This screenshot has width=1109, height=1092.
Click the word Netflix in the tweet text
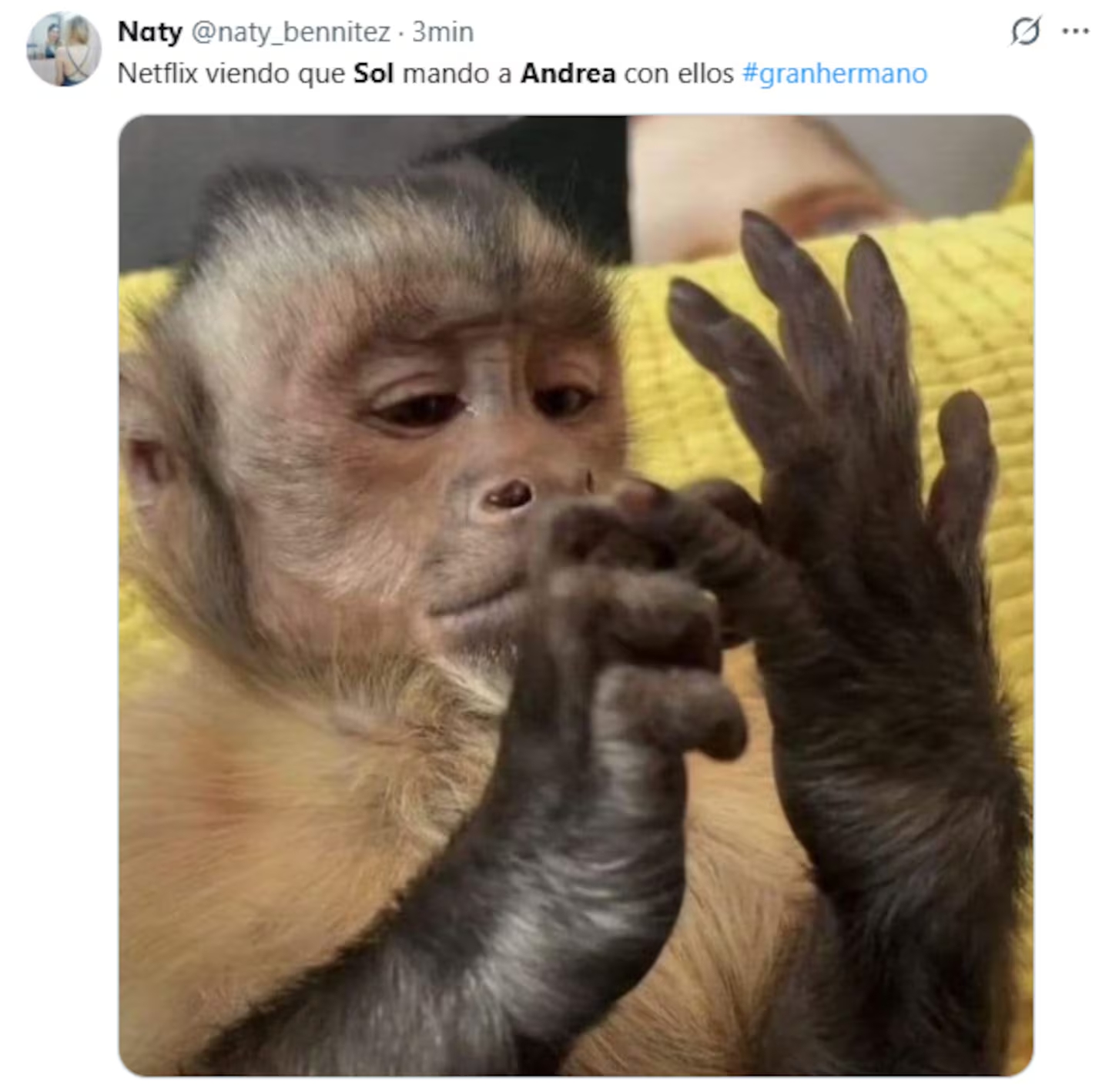point(157,74)
